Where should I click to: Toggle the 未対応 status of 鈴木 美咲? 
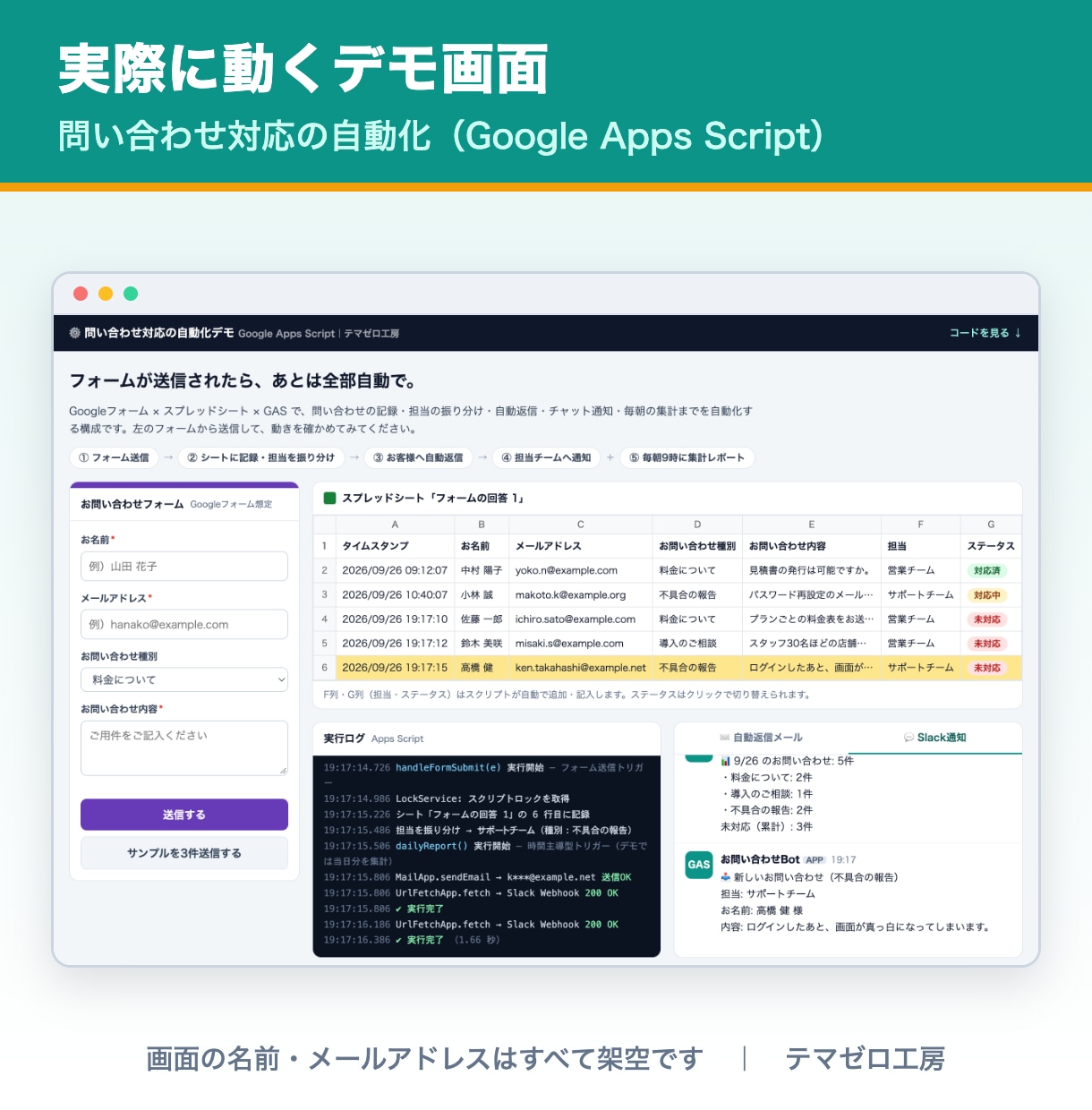tap(987, 644)
